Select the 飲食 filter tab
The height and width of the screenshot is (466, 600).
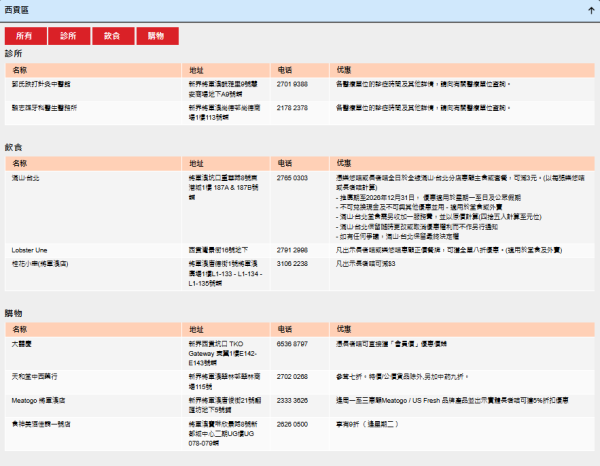click(113, 36)
